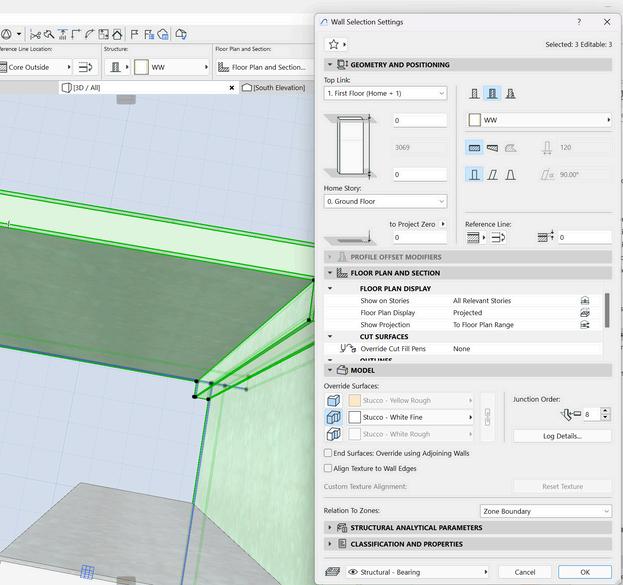Open the Core Outside reference line dropdown
This screenshot has height=585, width=623.
pyautogui.click(x=35, y=67)
